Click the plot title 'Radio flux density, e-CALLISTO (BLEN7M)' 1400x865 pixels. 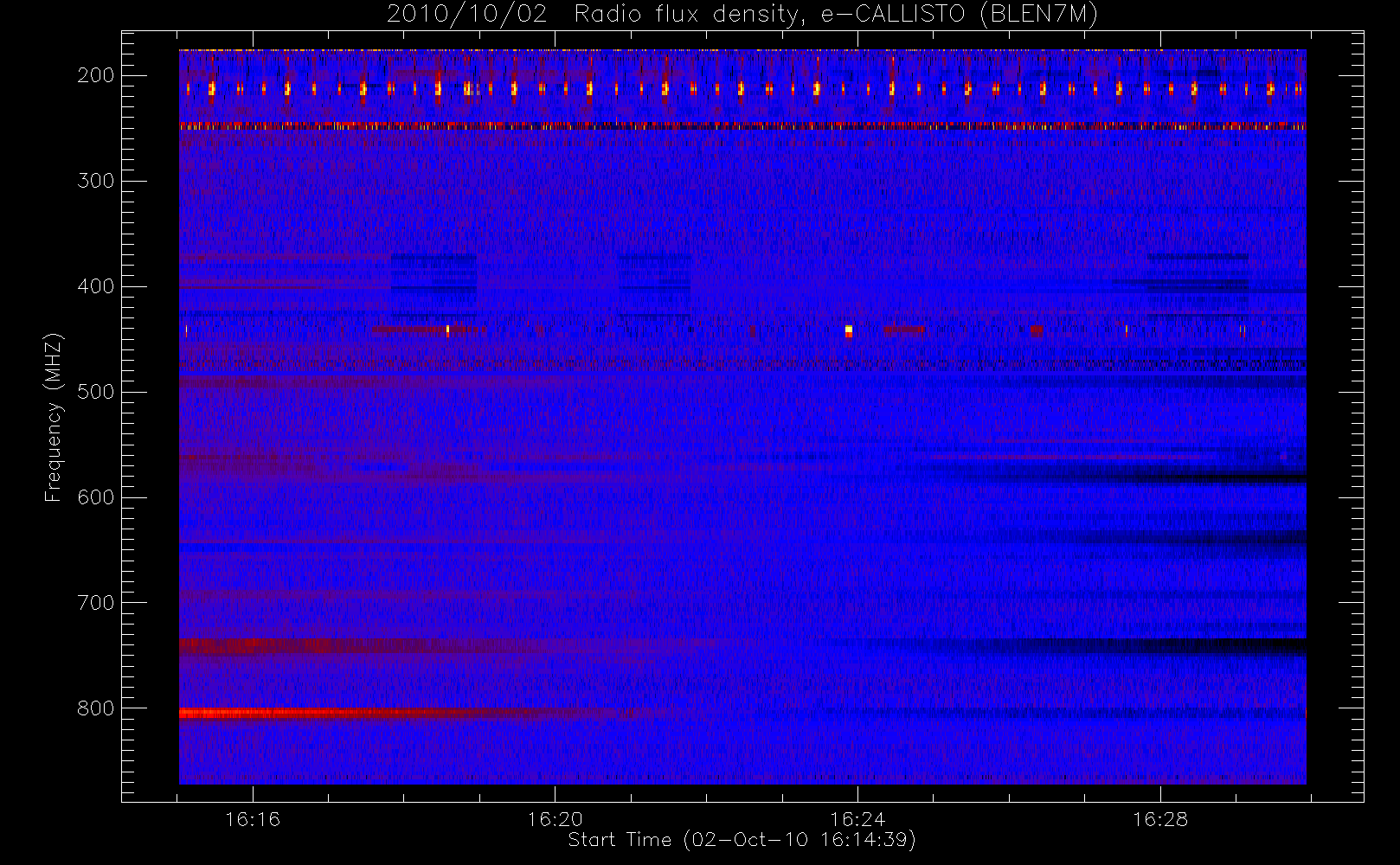(836, 15)
